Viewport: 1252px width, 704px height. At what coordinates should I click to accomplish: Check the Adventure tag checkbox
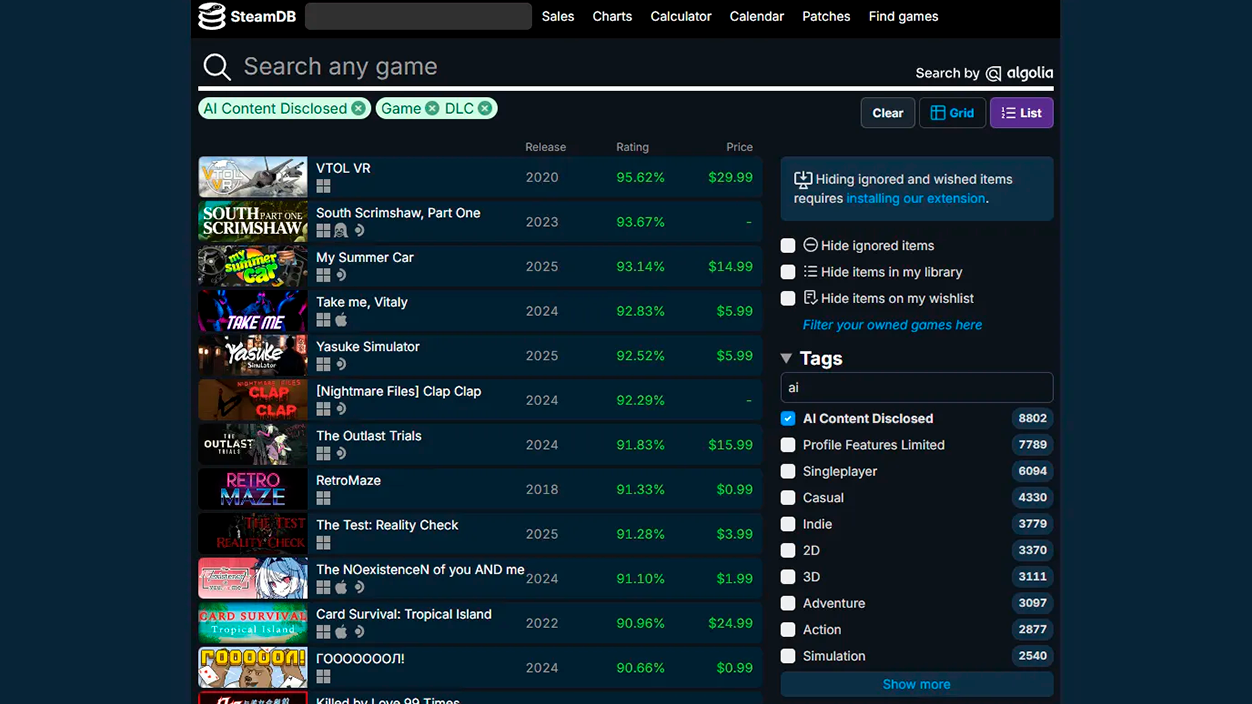[x=788, y=603]
